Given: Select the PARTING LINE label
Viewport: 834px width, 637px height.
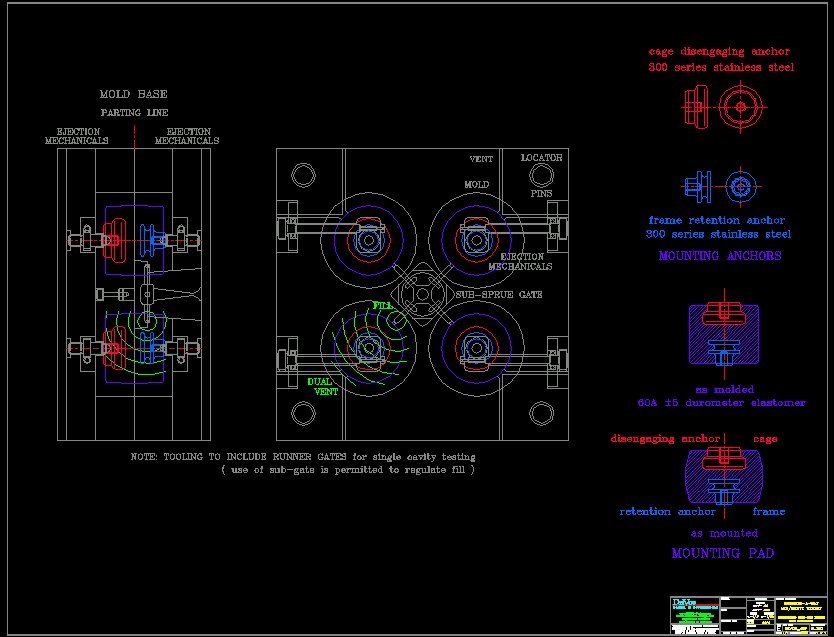Looking at the screenshot, I should pos(134,113).
